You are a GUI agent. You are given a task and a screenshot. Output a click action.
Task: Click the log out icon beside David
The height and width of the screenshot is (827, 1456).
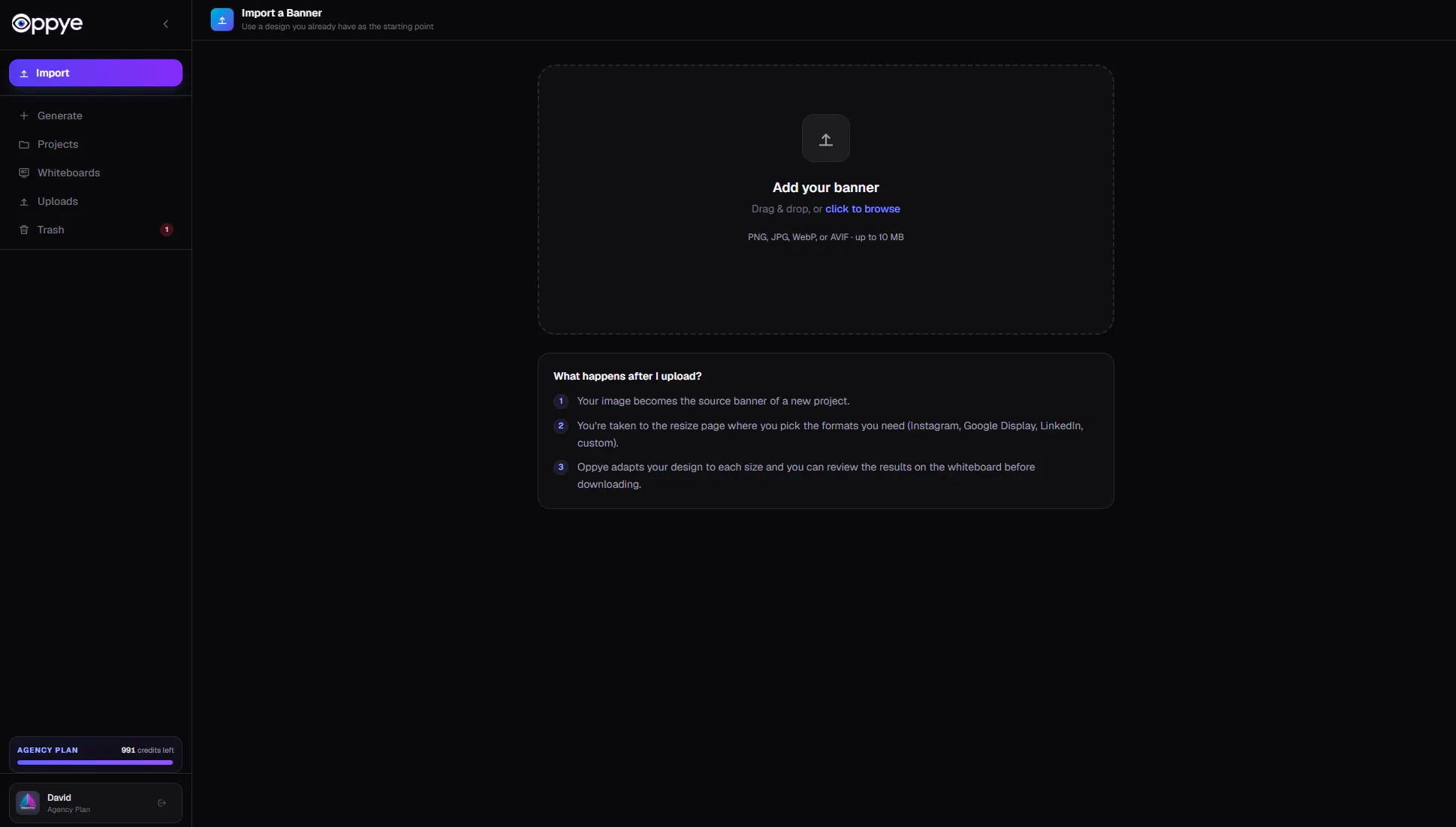click(162, 803)
